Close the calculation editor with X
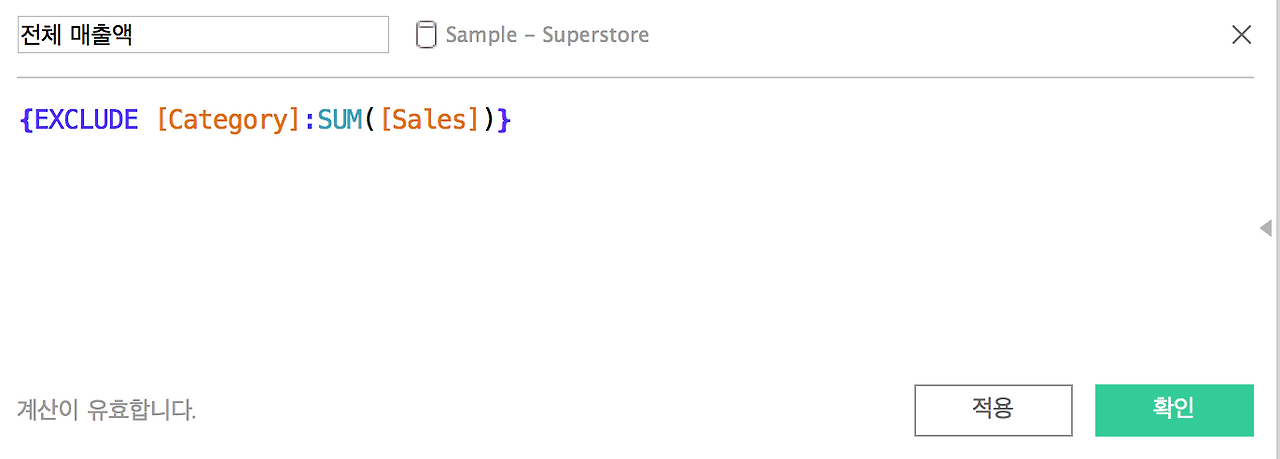Viewport: 1280px width, 459px height. [1241, 35]
